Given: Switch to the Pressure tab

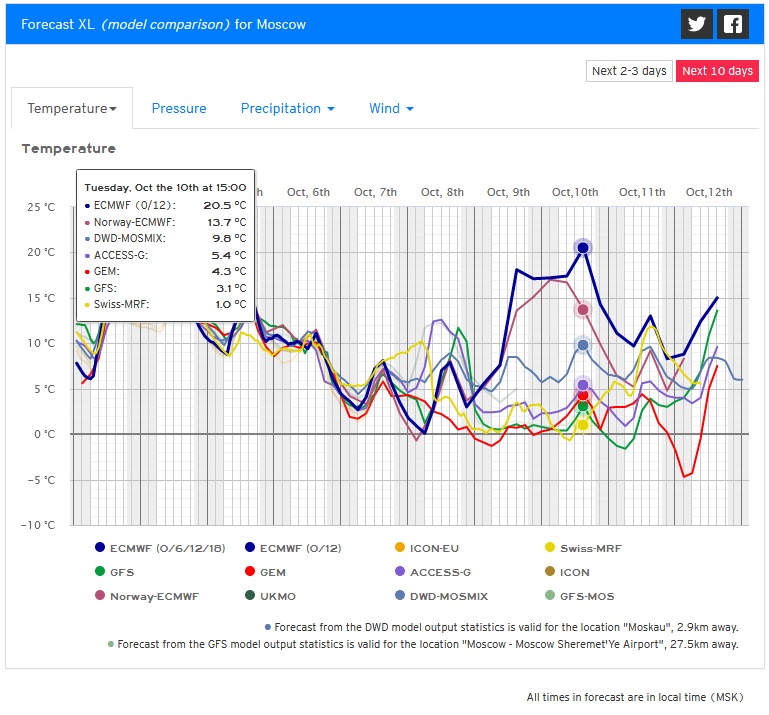Looking at the screenshot, I should (x=179, y=108).
